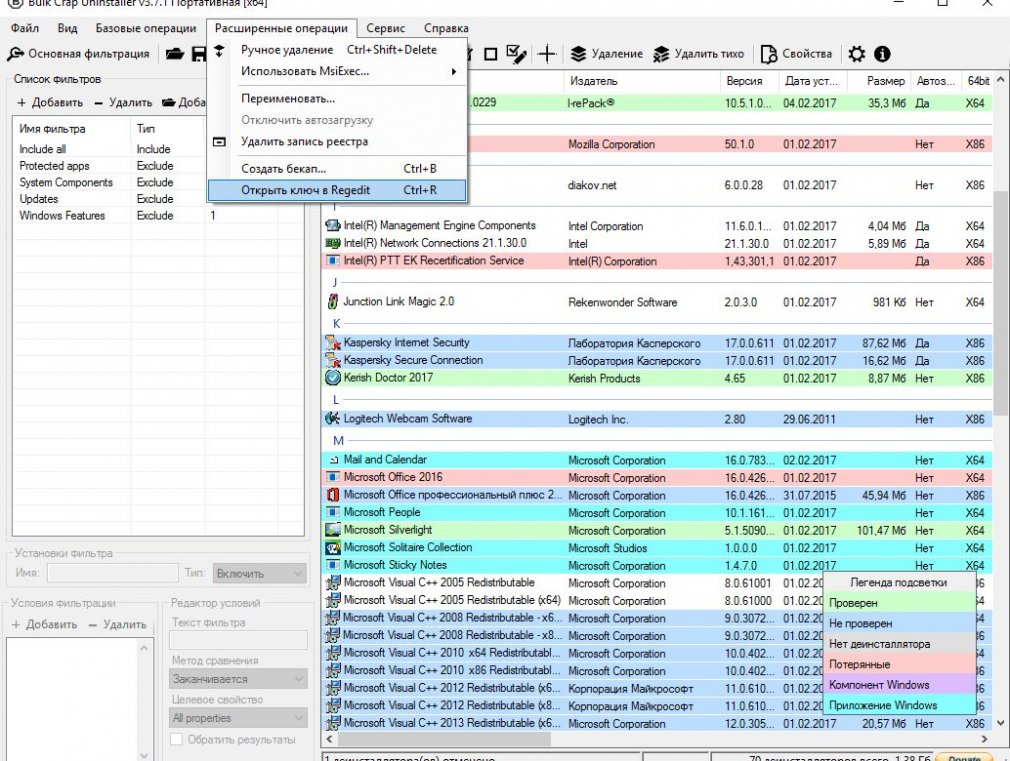The width and height of the screenshot is (1010, 761).
Task: Click the application list vertical scrollbar thumb
Action: [1000, 303]
